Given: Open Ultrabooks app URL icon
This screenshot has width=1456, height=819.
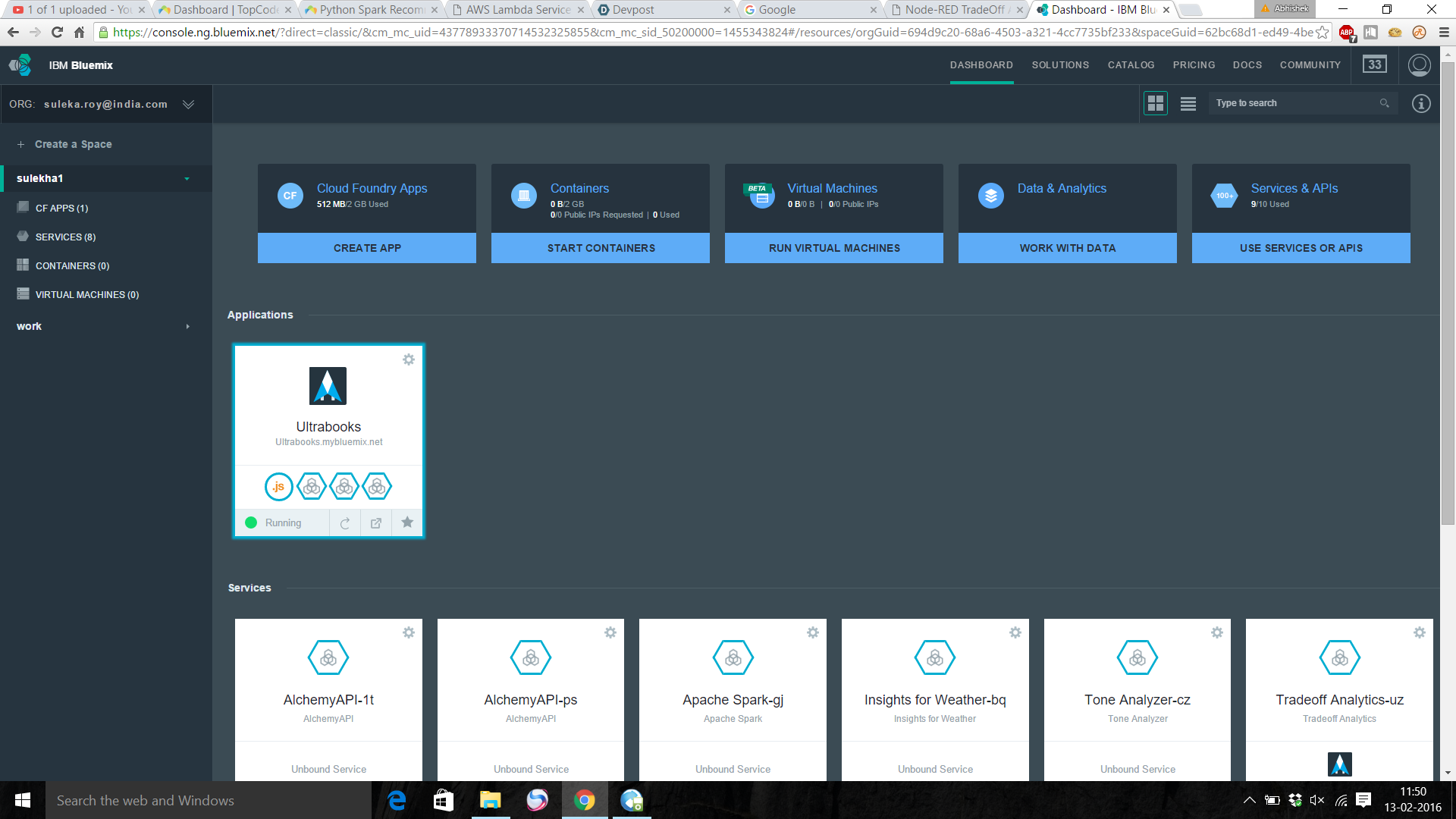Looking at the screenshot, I should (376, 523).
